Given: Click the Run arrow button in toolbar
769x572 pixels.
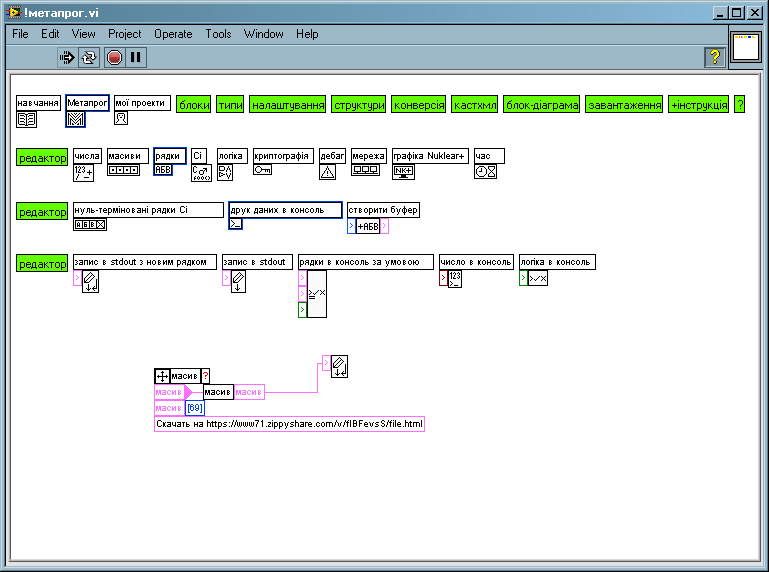Looking at the screenshot, I should 67,57.
